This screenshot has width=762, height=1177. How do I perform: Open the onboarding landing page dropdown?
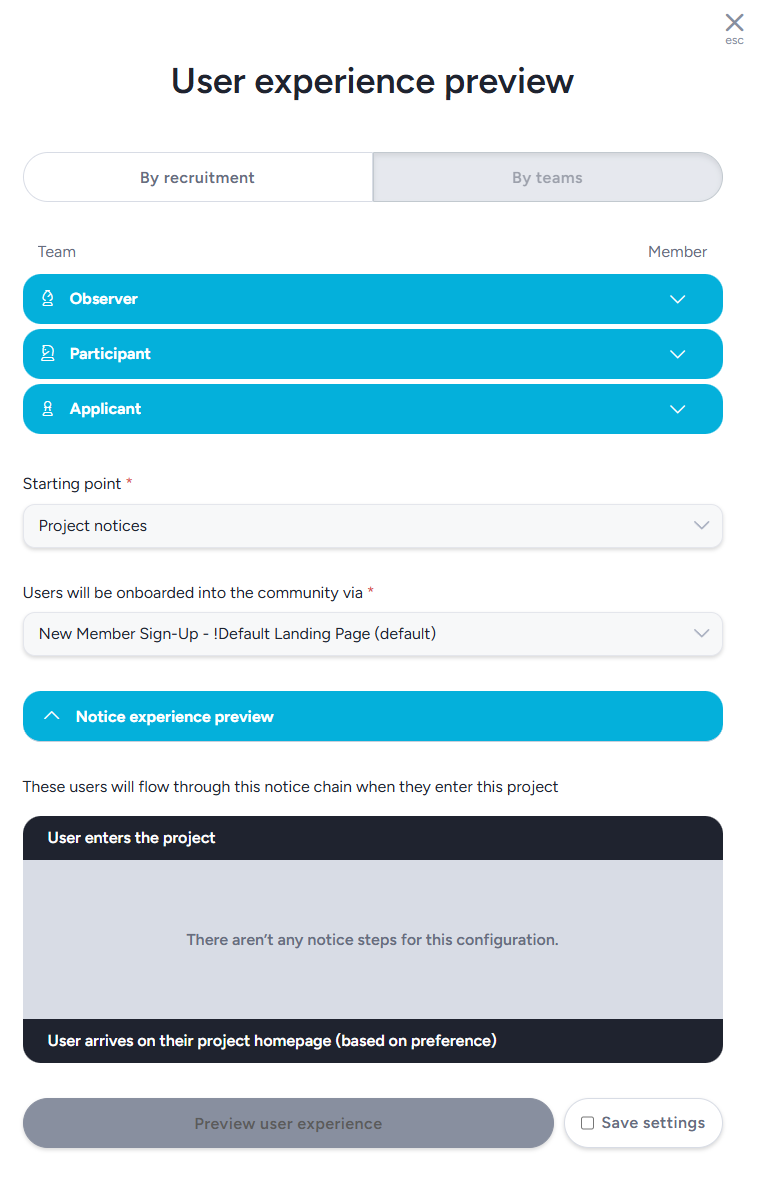coord(372,634)
